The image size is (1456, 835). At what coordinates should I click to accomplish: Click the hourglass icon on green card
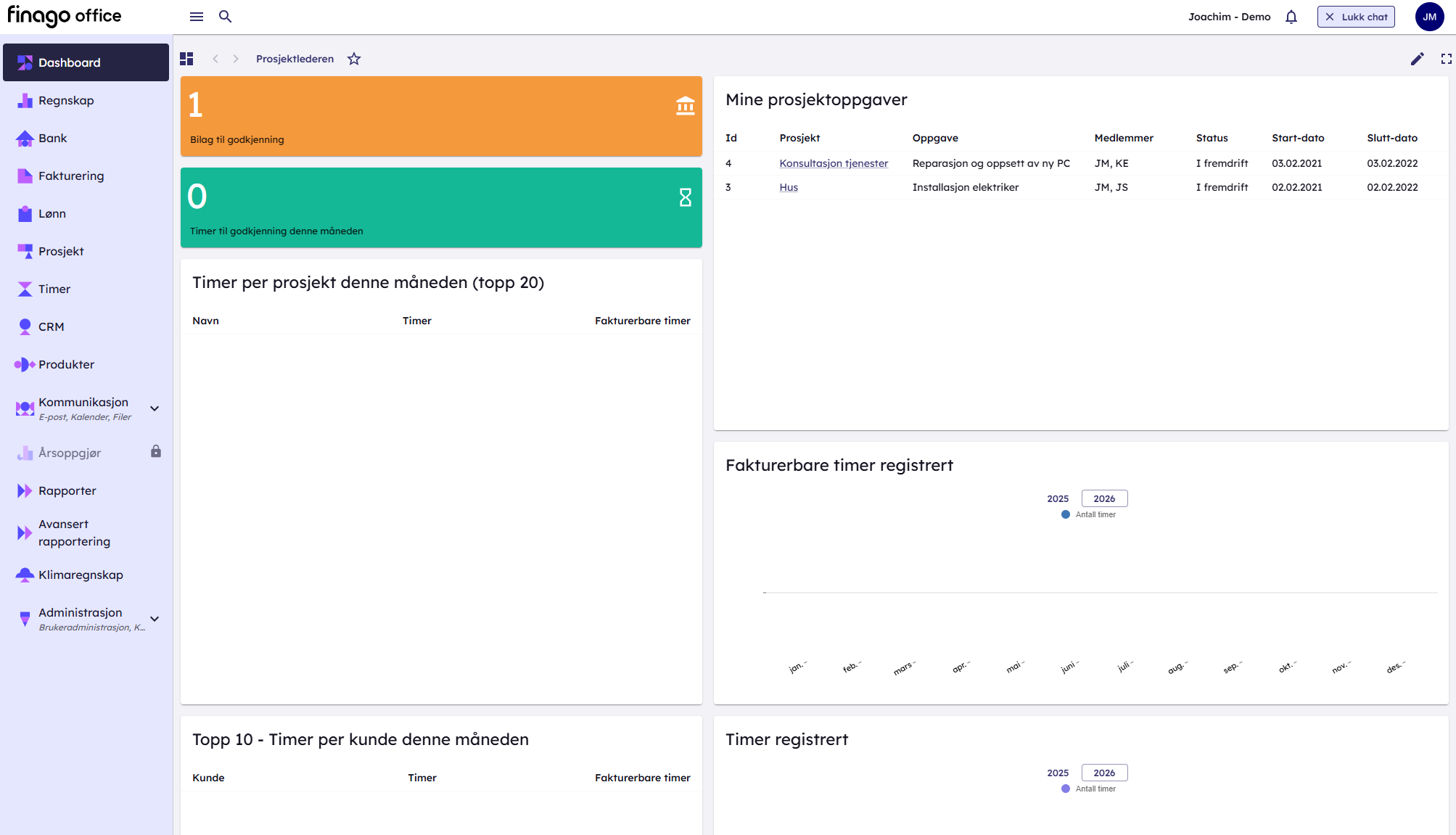685,197
